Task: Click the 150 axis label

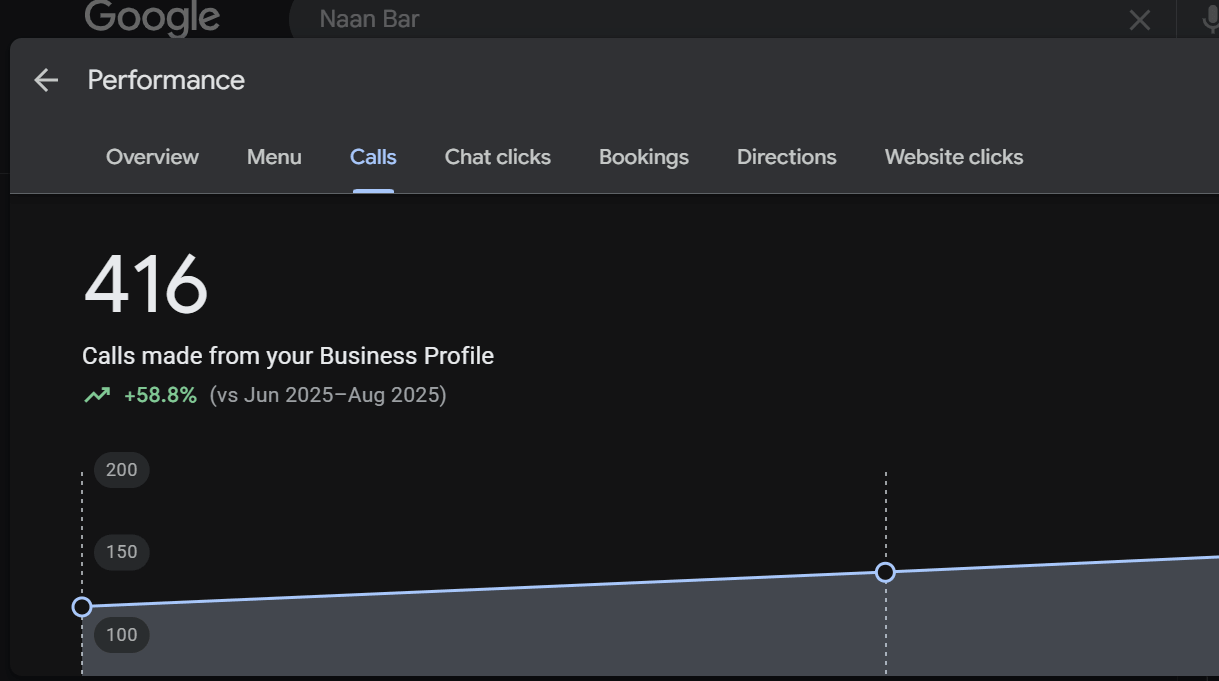Action: [122, 552]
